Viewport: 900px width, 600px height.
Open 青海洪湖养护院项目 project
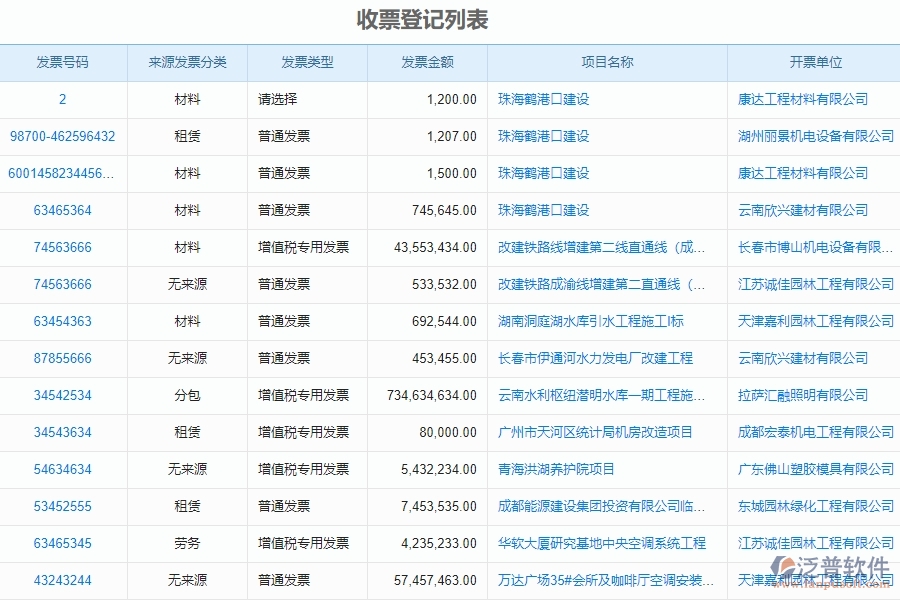pos(557,469)
